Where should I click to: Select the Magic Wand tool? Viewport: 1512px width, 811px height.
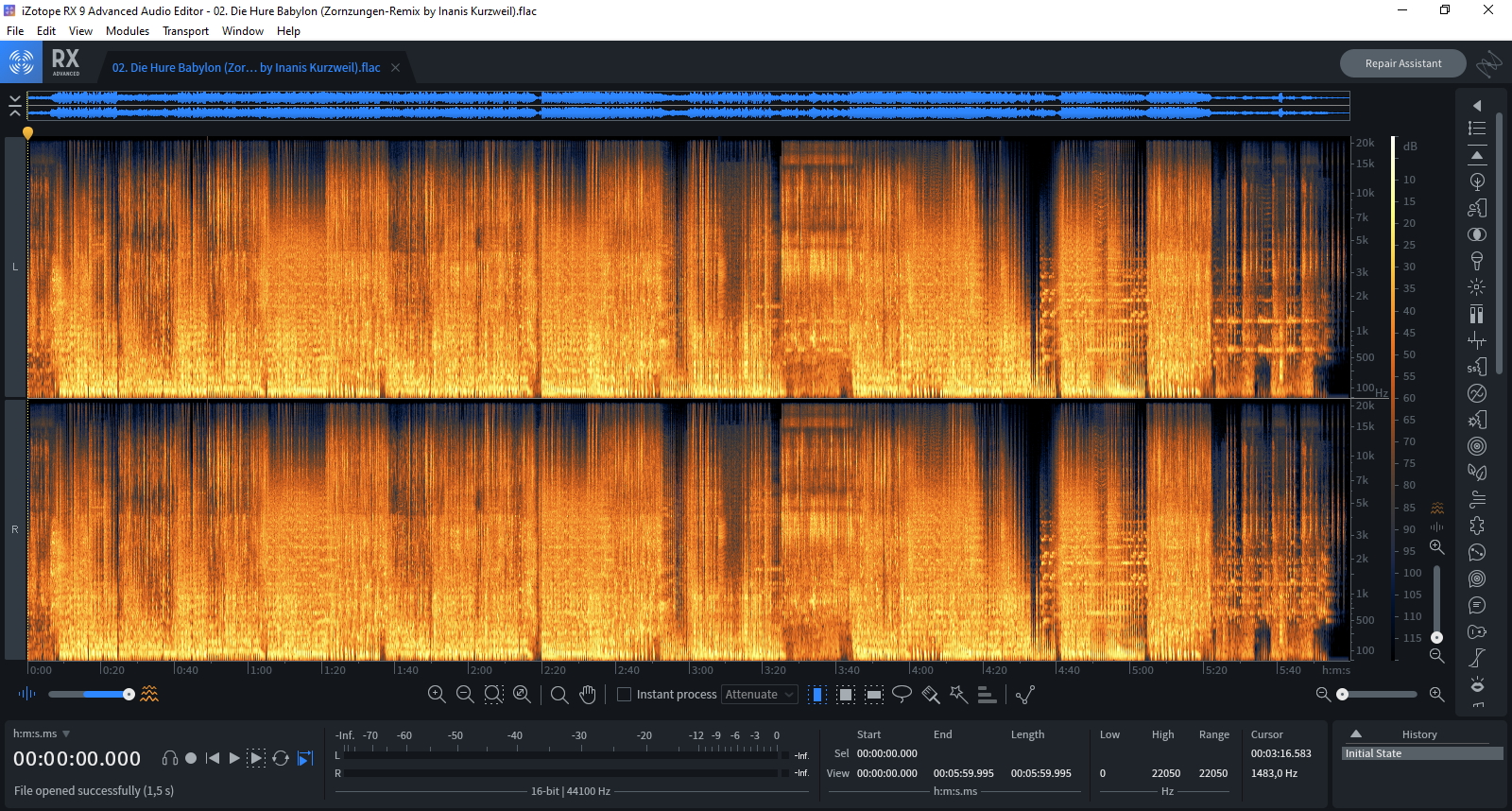(x=958, y=695)
